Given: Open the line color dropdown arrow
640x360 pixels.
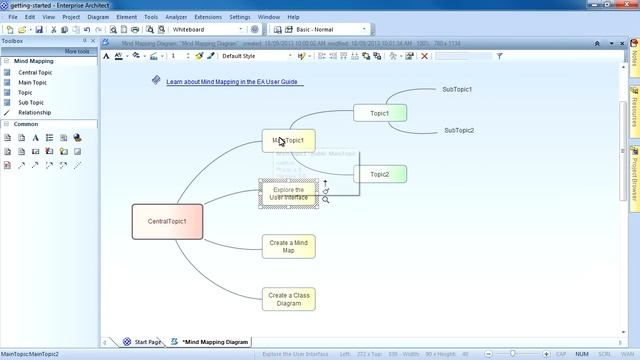Looking at the screenshot, I should pos(162,56).
